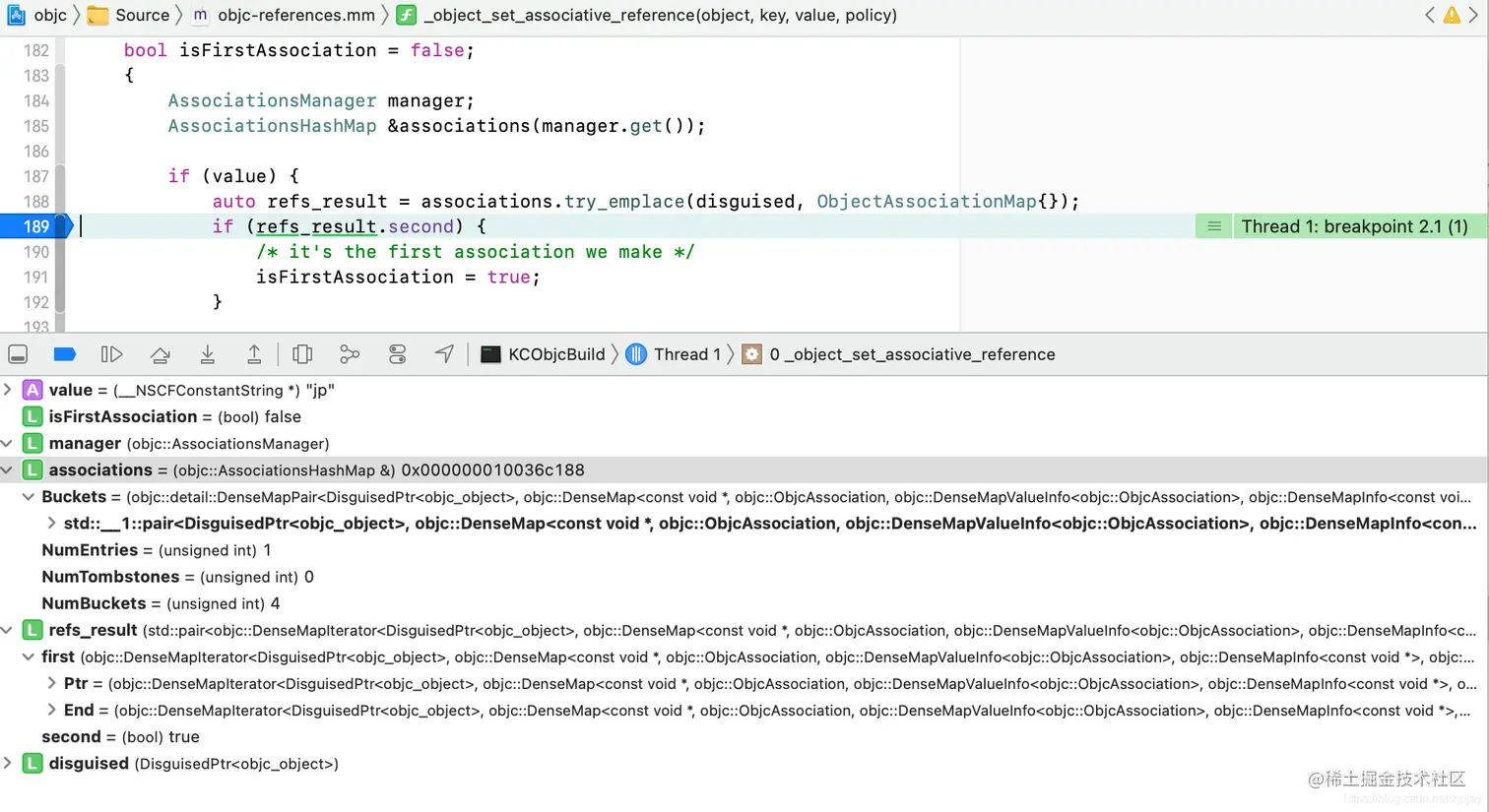1489x812 pixels.
Task: Deactivate breakpoints with the blue breakpoint toggle
Action: 65,354
